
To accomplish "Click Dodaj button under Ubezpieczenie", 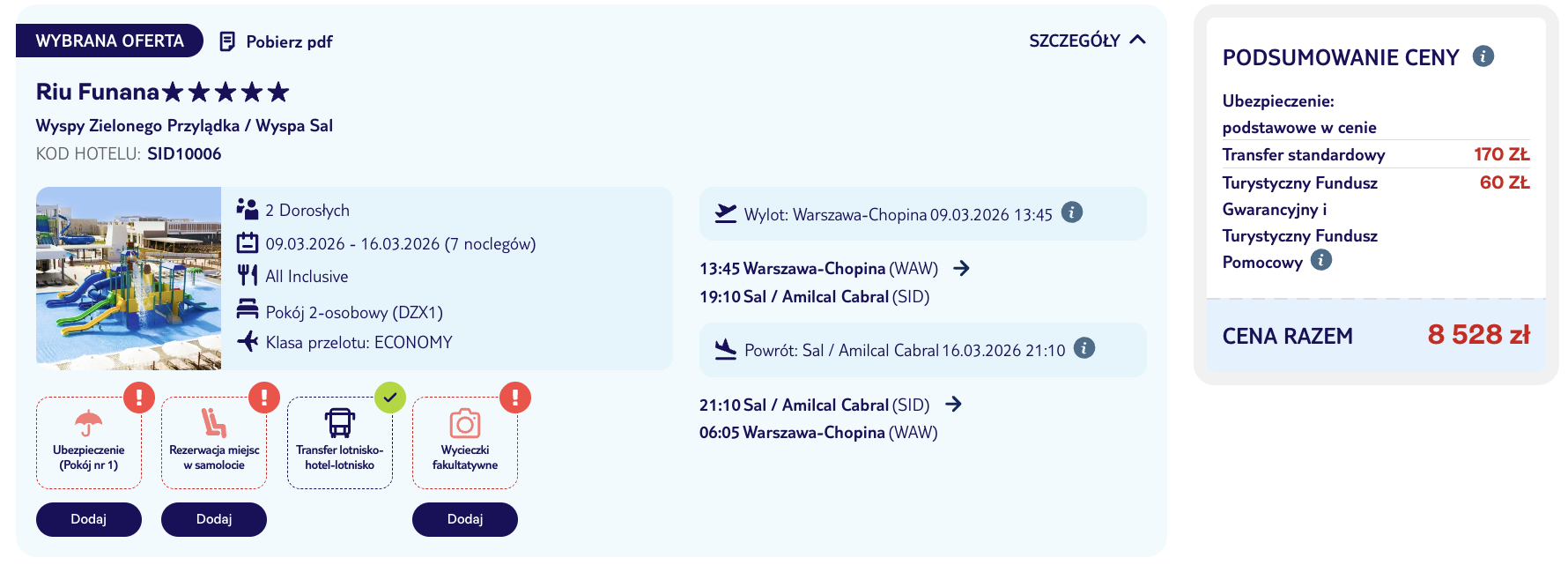I will point(89,519).
